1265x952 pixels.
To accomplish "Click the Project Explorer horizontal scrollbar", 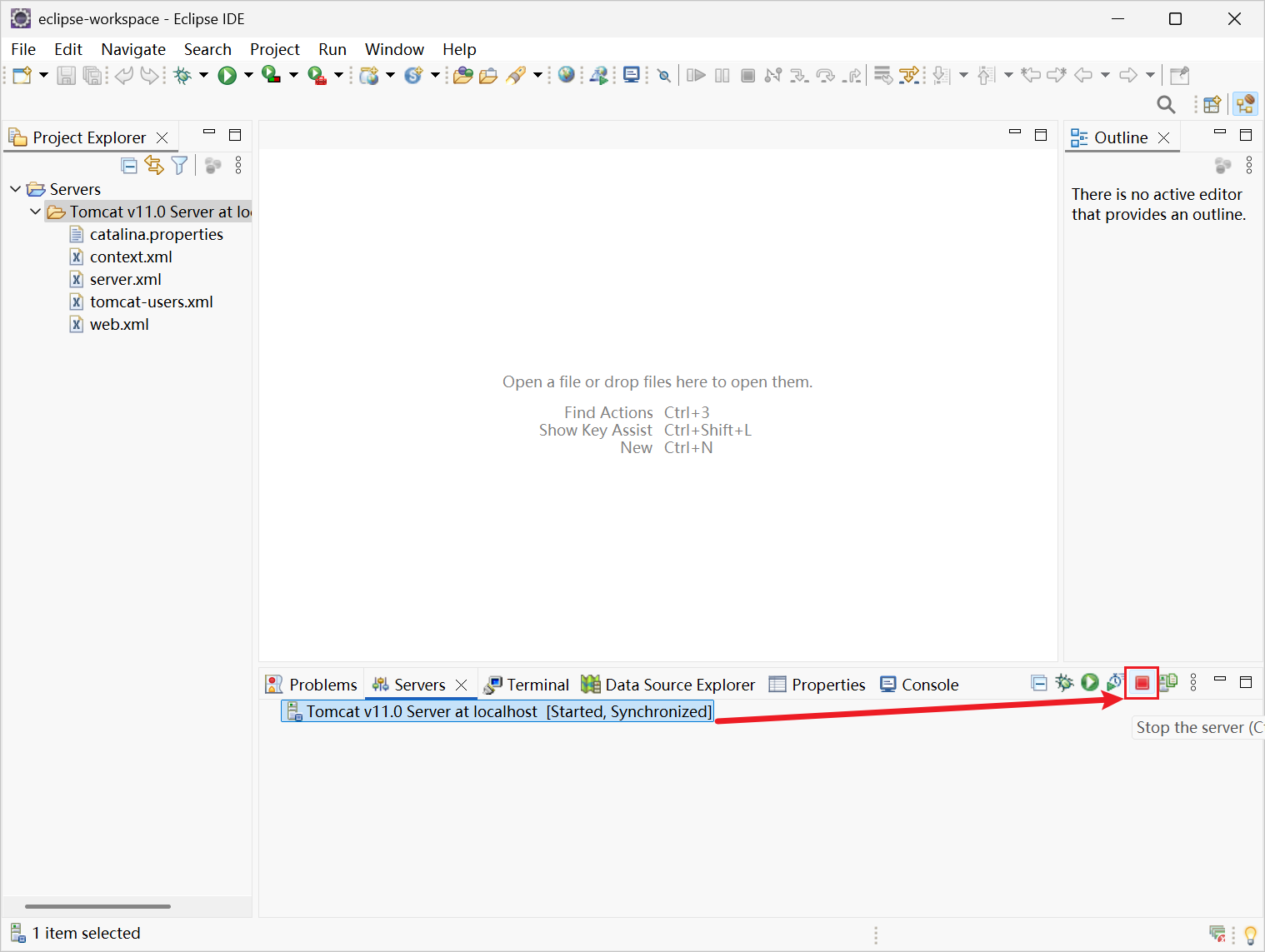I will pyautogui.click(x=97, y=906).
